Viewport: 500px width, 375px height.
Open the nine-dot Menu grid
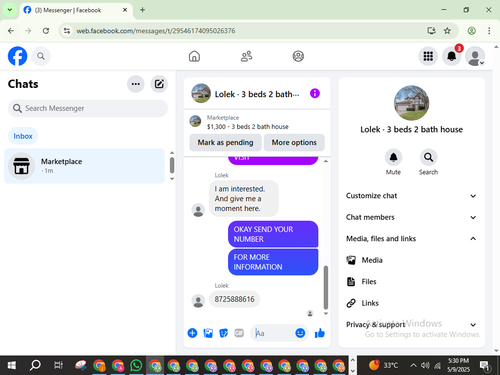point(428,56)
